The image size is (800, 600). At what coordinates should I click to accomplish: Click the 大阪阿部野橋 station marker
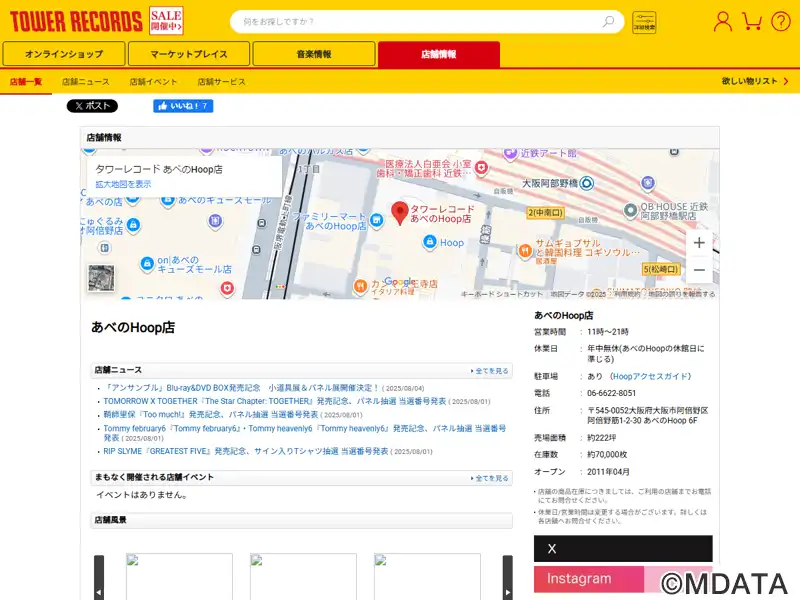pos(587,183)
